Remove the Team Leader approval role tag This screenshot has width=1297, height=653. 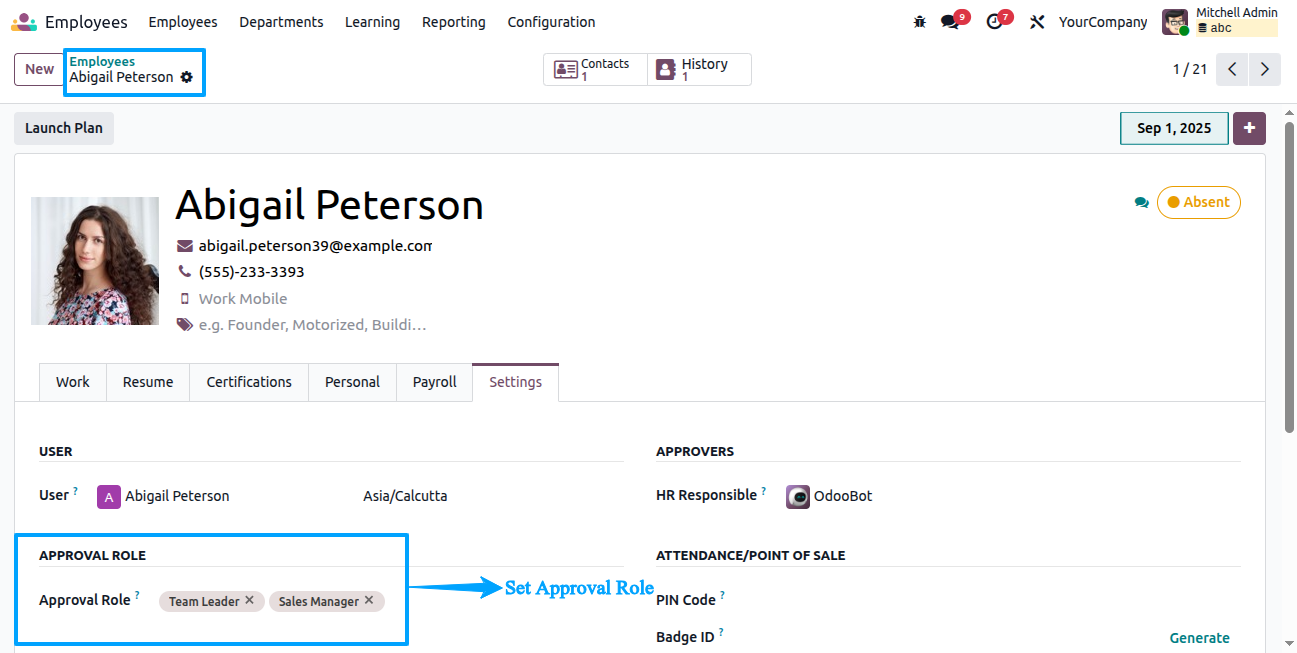[250, 600]
